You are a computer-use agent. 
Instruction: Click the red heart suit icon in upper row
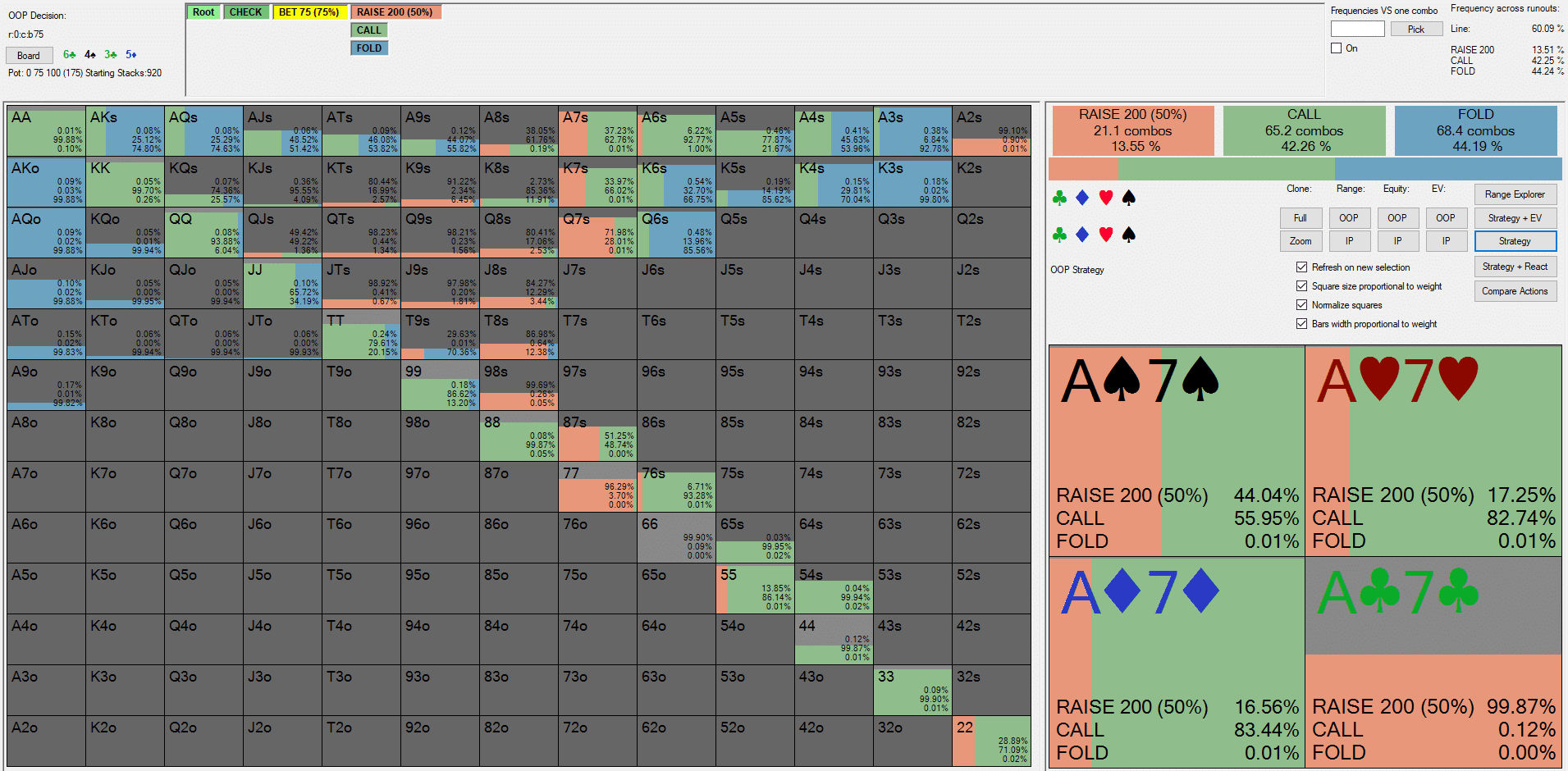[1105, 198]
